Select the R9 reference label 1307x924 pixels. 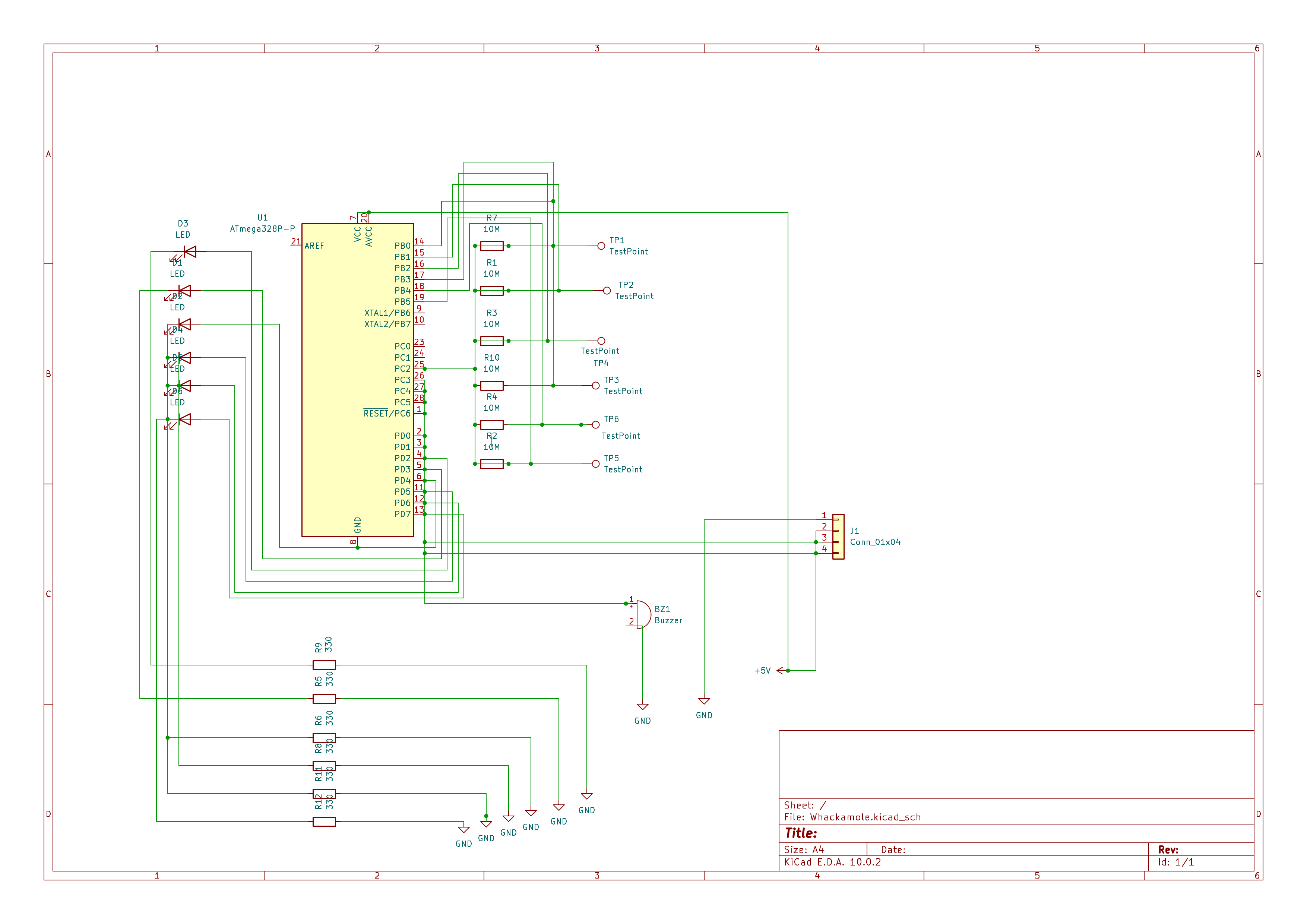(x=318, y=647)
